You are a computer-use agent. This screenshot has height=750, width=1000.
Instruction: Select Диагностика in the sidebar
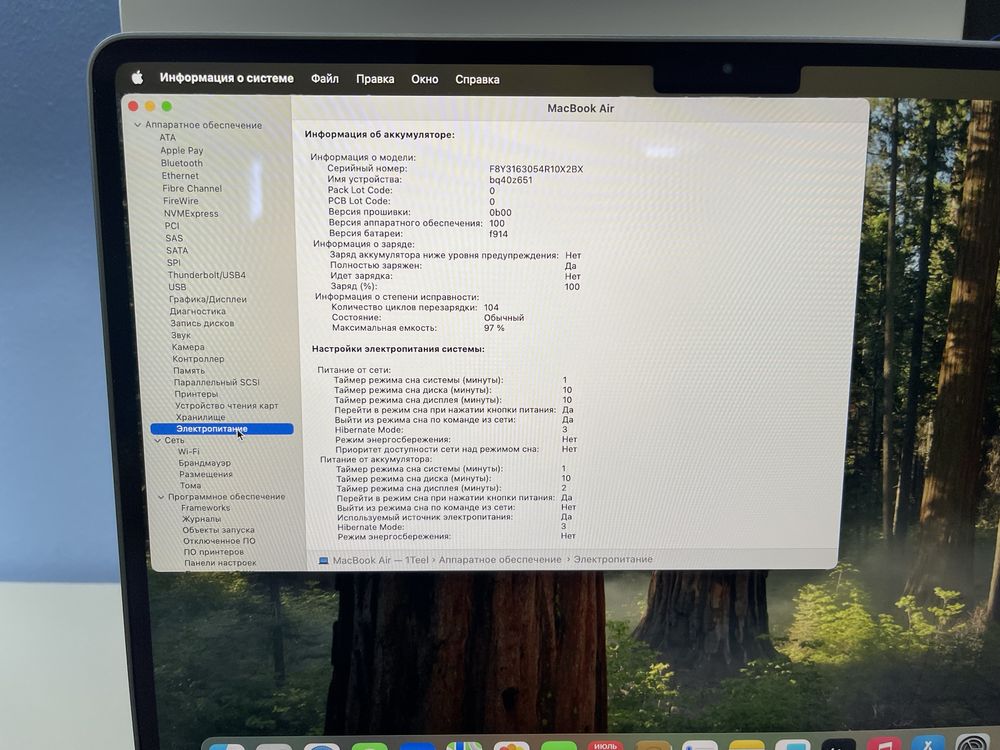[x=198, y=311]
